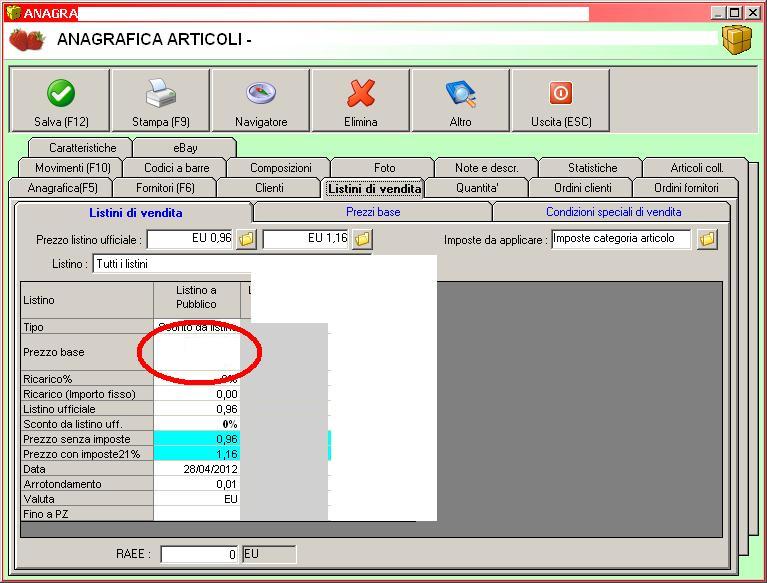This screenshot has width=767, height=583.
Task: Open the Quantita' tab
Action: [x=476, y=188]
